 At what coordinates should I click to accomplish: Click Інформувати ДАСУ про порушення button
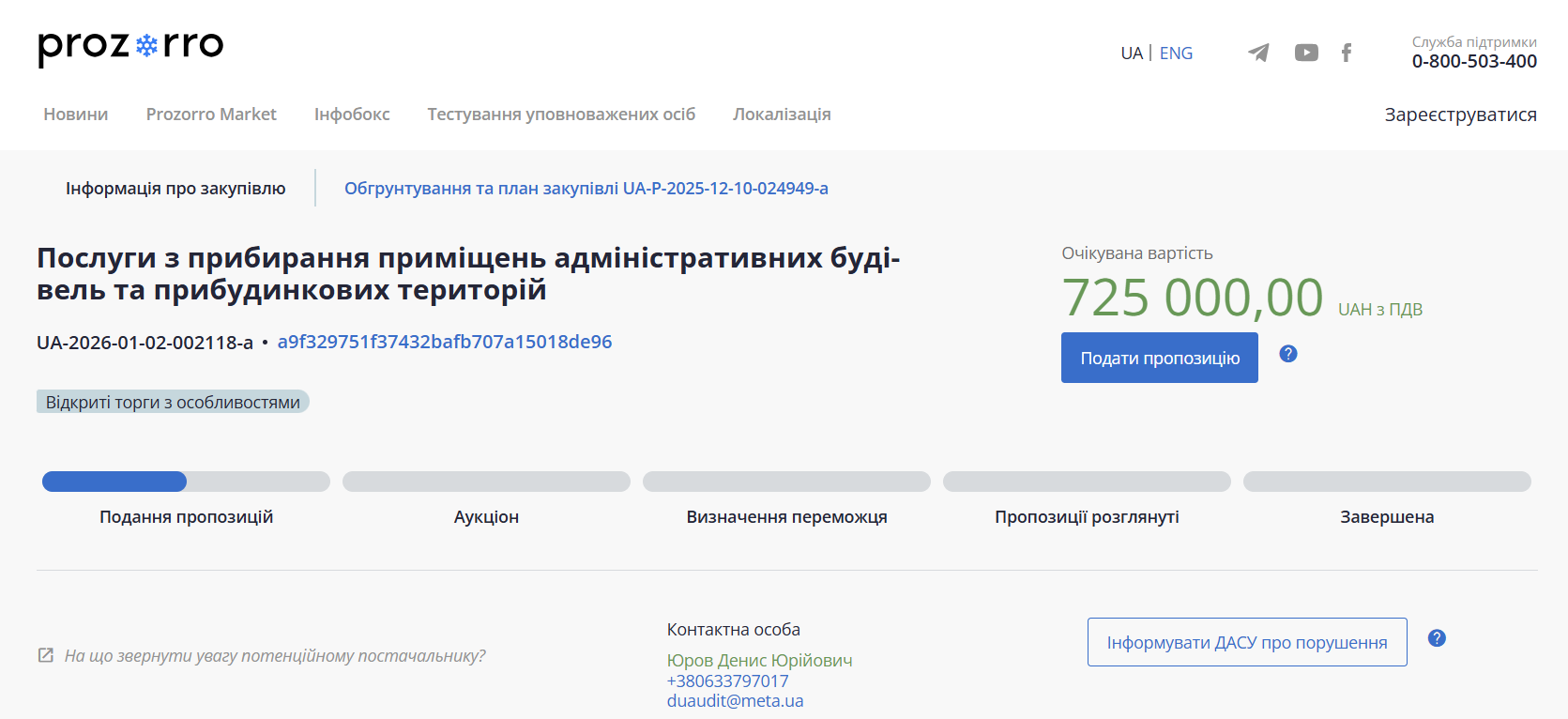click(x=1246, y=642)
